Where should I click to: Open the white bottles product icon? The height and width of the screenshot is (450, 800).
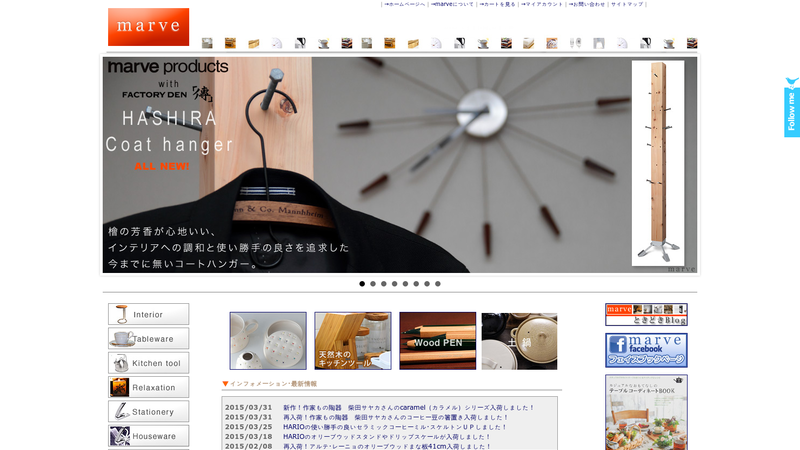[x=576, y=43]
